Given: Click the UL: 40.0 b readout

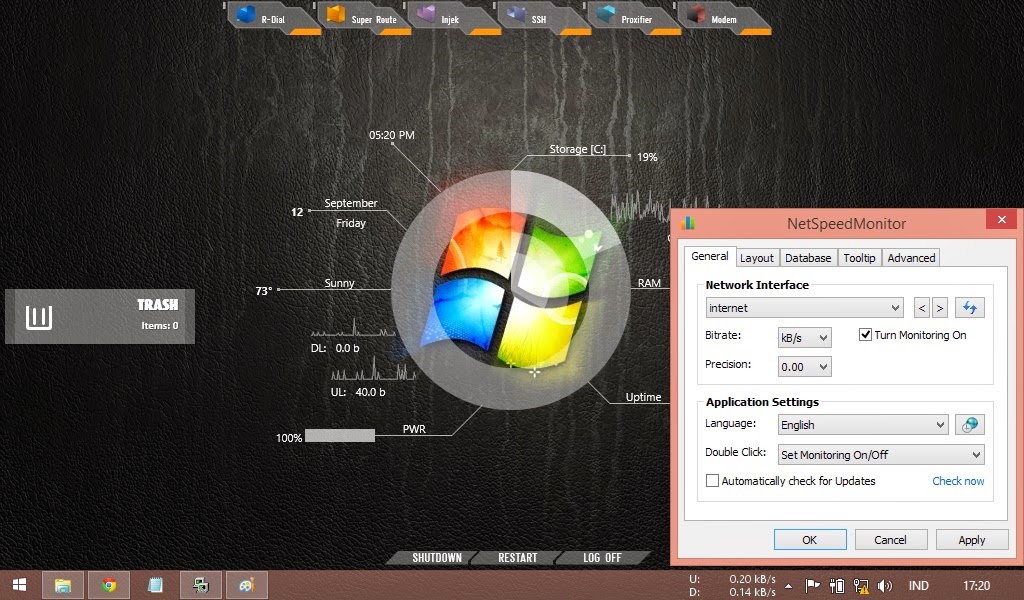Looking at the screenshot, I should [x=358, y=392].
